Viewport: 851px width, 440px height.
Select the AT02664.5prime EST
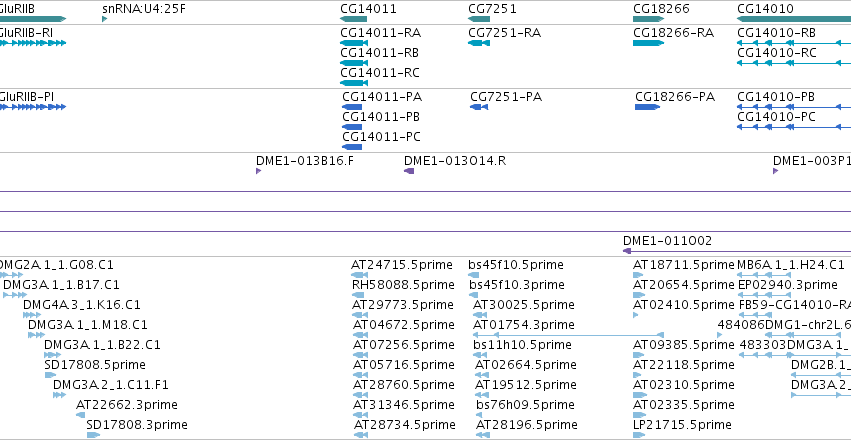pyautogui.click(x=480, y=375)
